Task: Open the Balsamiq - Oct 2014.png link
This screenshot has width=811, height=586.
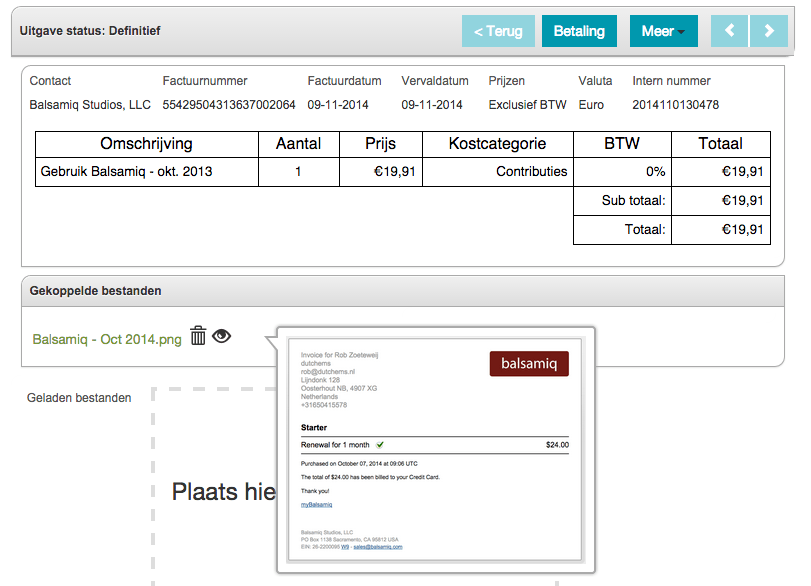Action: (x=107, y=339)
